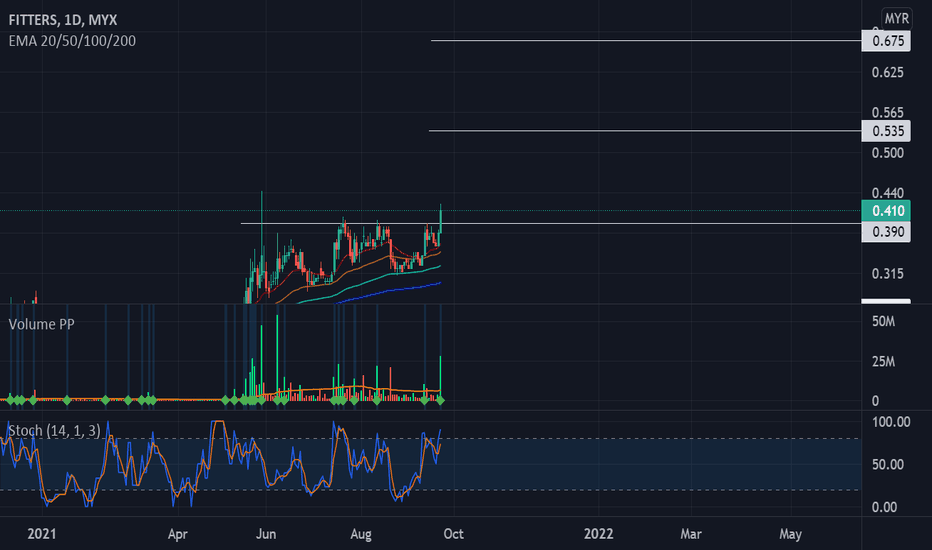Click the last breakout candle
Screen dimensions: 932x550
(440, 218)
